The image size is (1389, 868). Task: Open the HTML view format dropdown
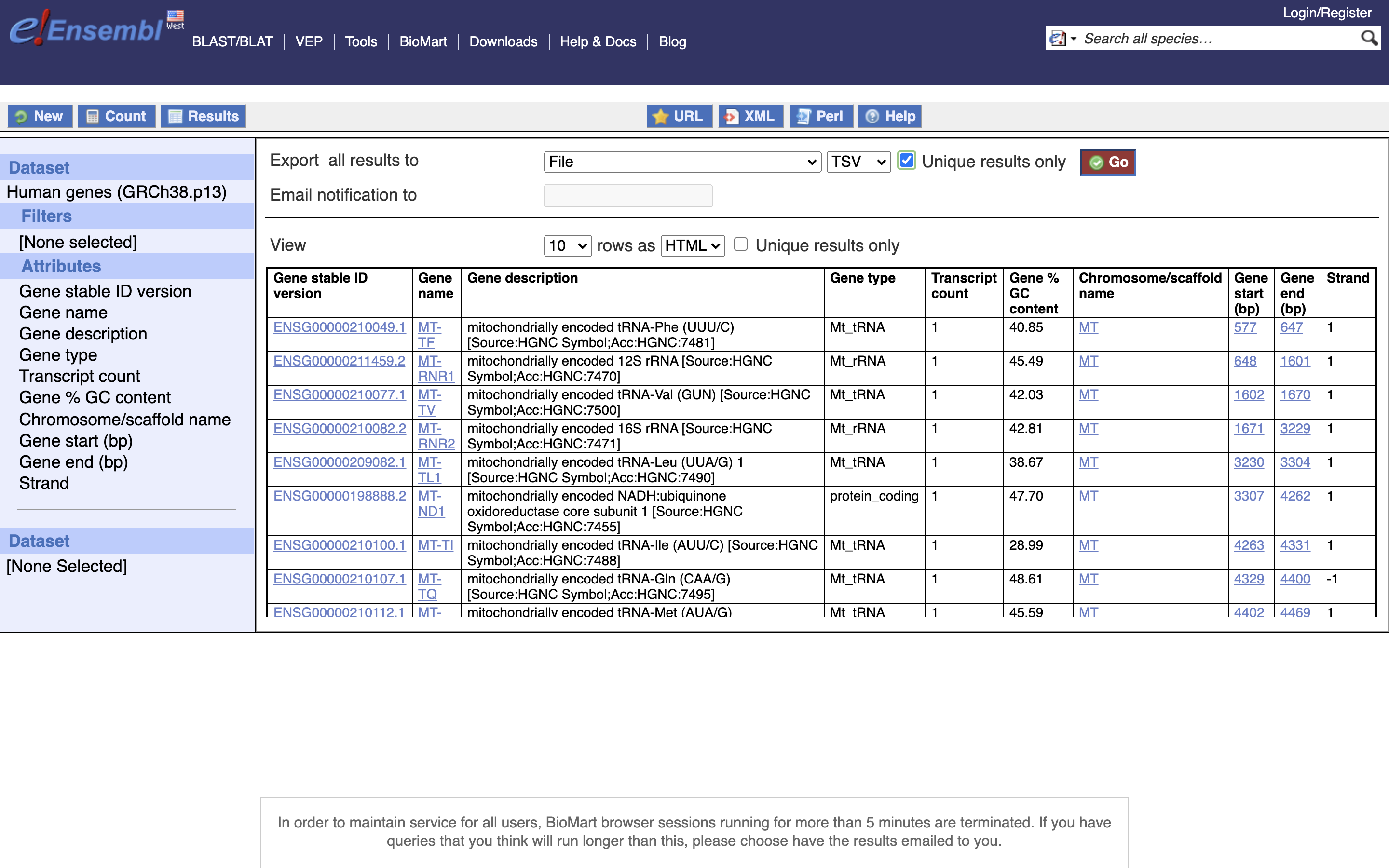[693, 246]
